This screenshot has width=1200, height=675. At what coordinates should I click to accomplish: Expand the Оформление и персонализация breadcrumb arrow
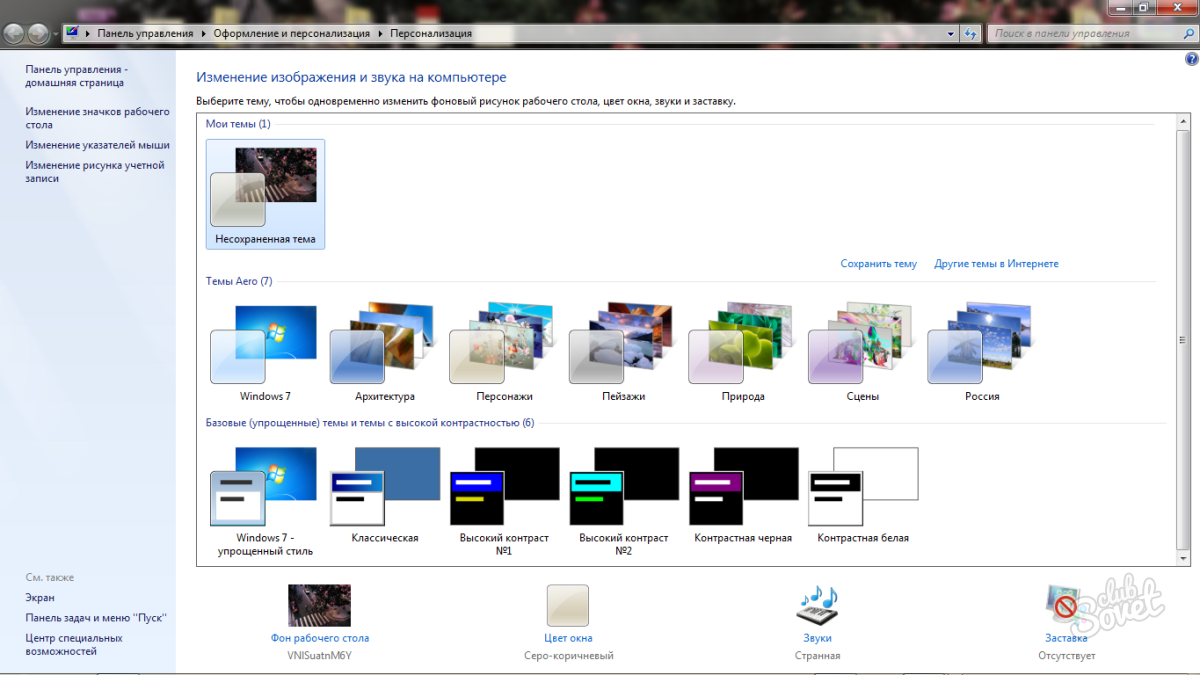click(x=379, y=34)
